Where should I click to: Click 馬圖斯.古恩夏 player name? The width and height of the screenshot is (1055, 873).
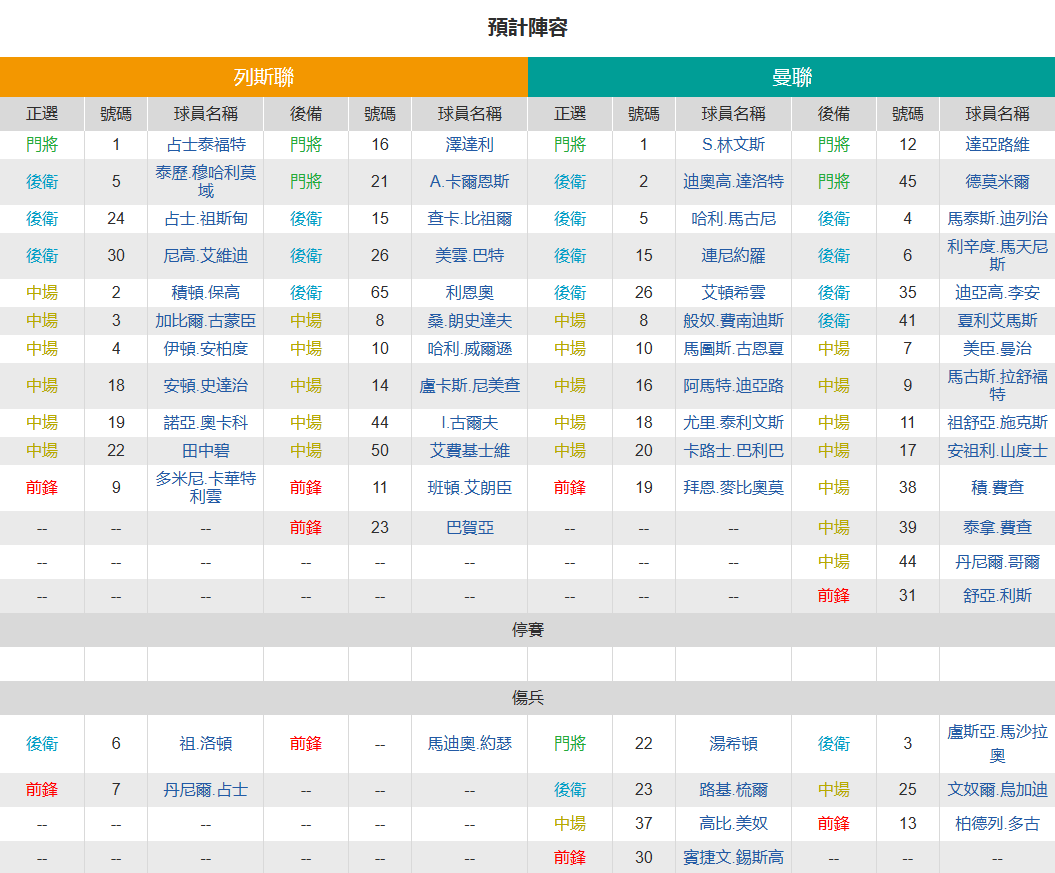pyautogui.click(x=733, y=348)
